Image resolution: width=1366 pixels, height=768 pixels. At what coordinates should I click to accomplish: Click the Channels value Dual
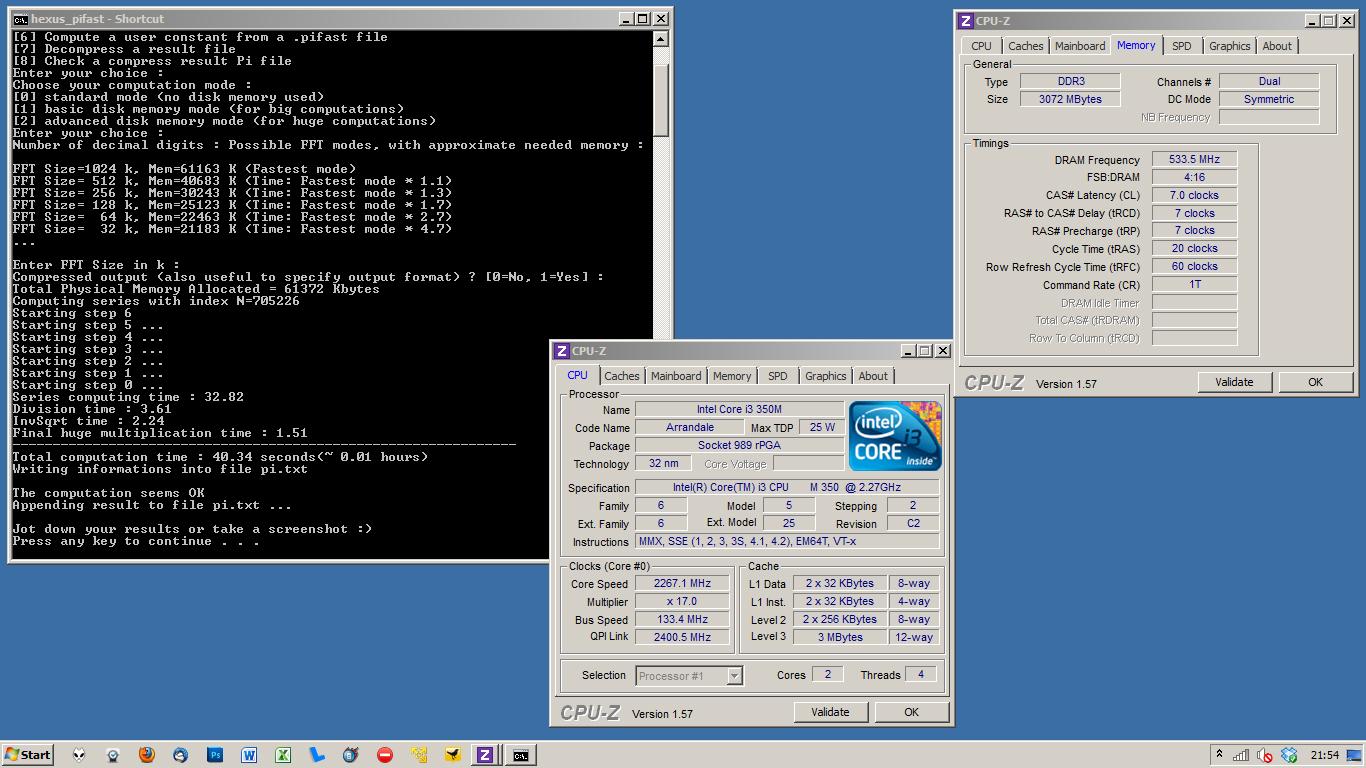[1269, 81]
